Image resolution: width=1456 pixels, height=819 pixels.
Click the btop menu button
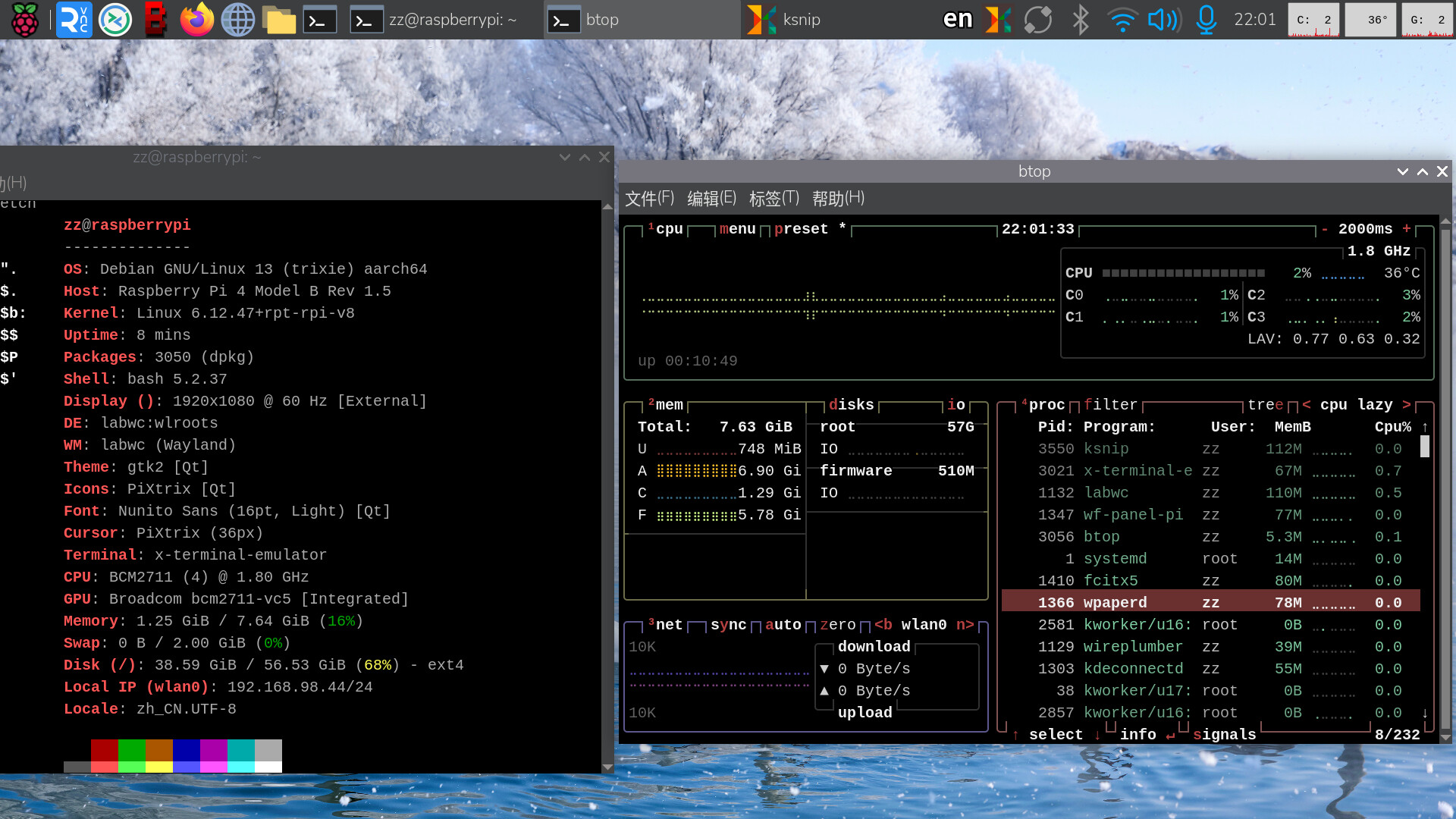pyautogui.click(x=737, y=229)
